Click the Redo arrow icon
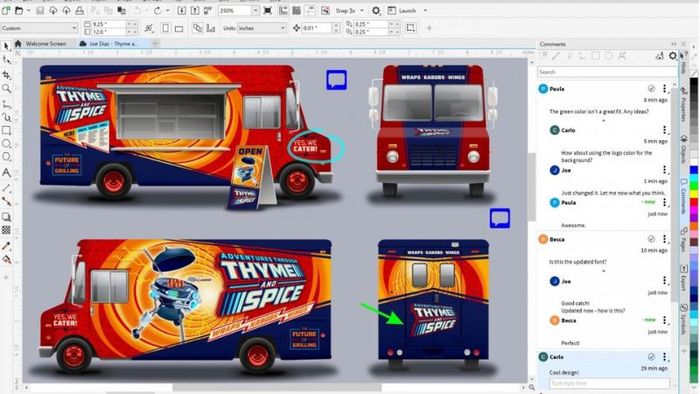The width and height of the screenshot is (700, 394). point(158,10)
